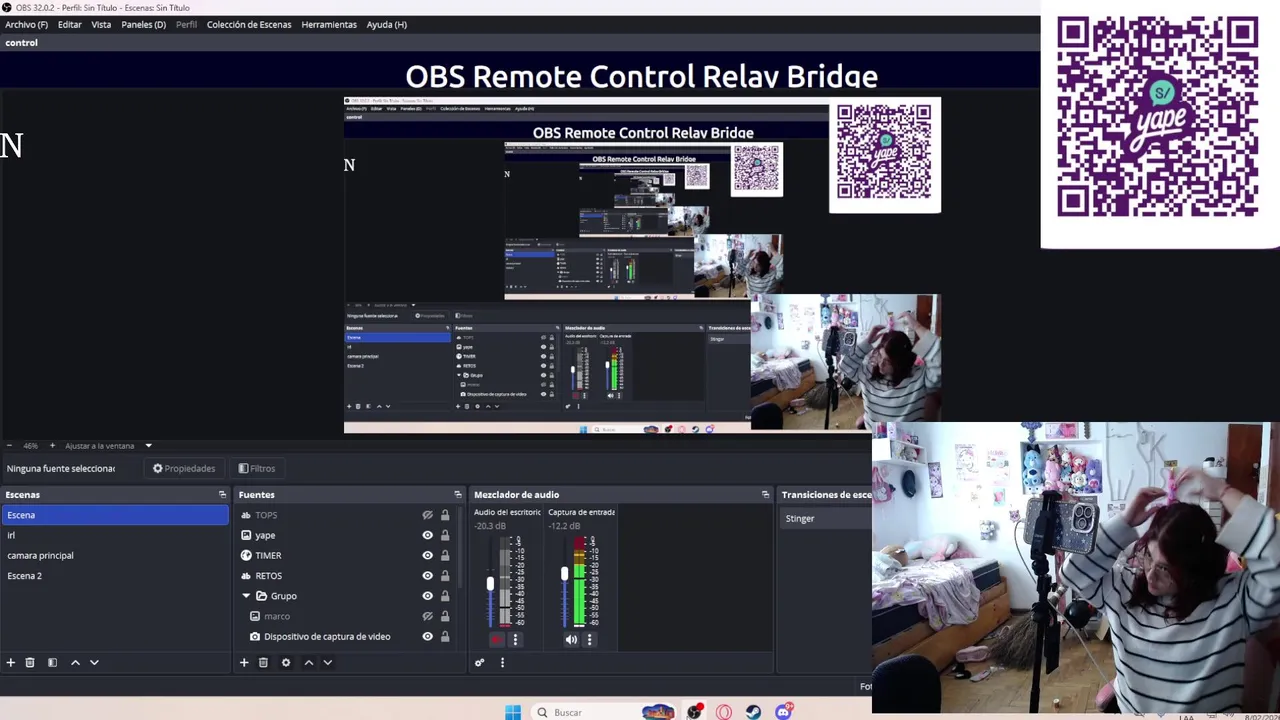Open Opera browser taskbar icon
This screenshot has height=720, width=1280.
point(723,712)
